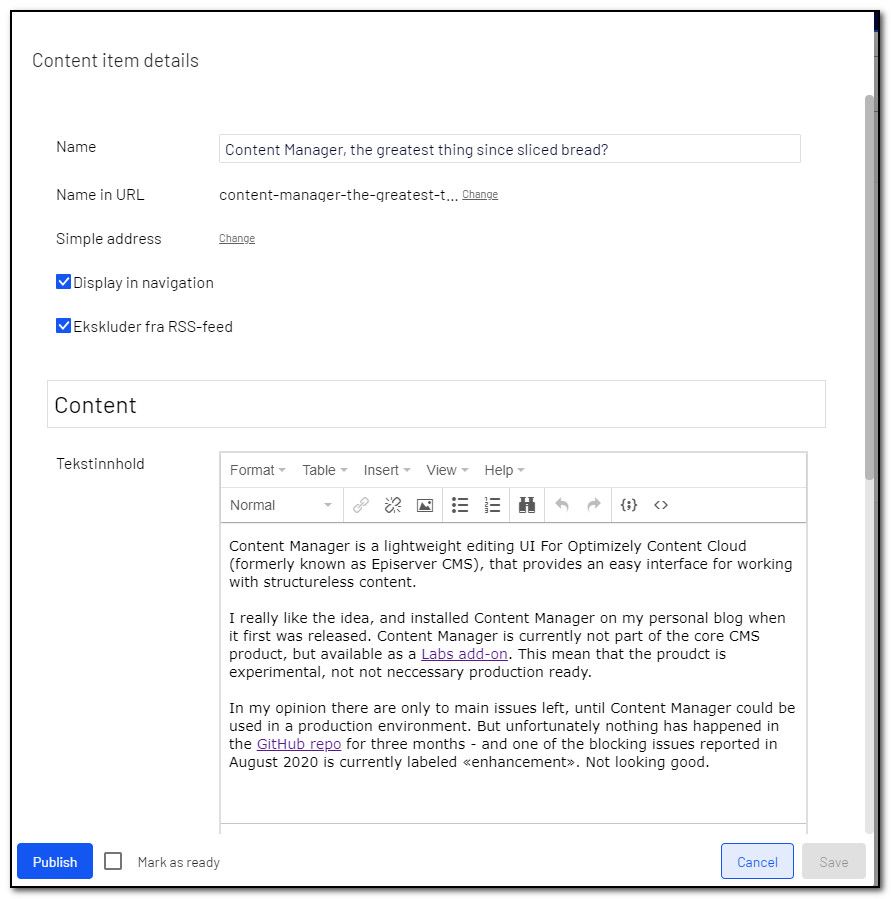Click Change link for Simple address
This screenshot has height=899, width=891.
237,238
